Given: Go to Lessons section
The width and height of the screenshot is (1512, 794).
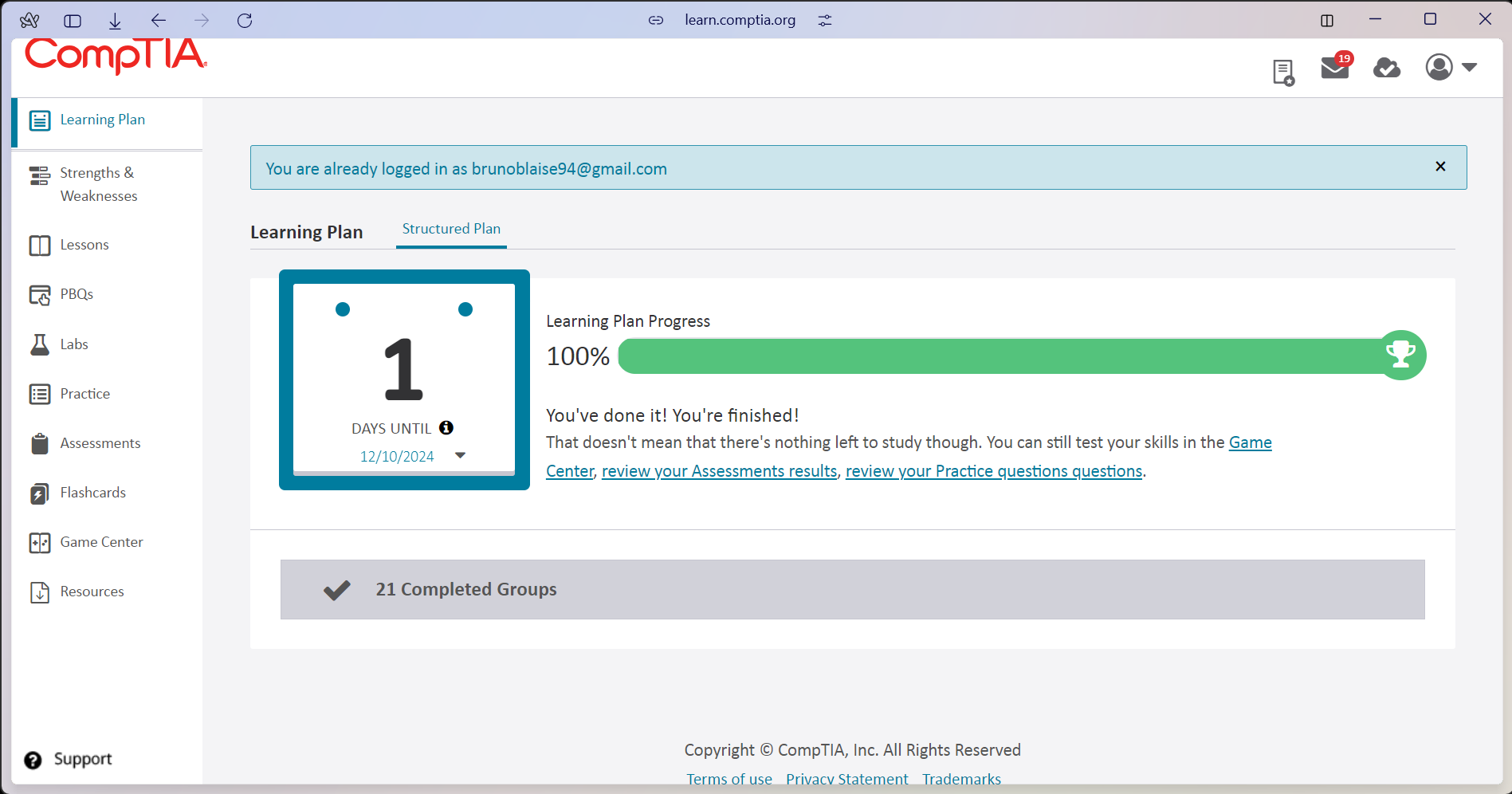Looking at the screenshot, I should pyautogui.click(x=84, y=245).
